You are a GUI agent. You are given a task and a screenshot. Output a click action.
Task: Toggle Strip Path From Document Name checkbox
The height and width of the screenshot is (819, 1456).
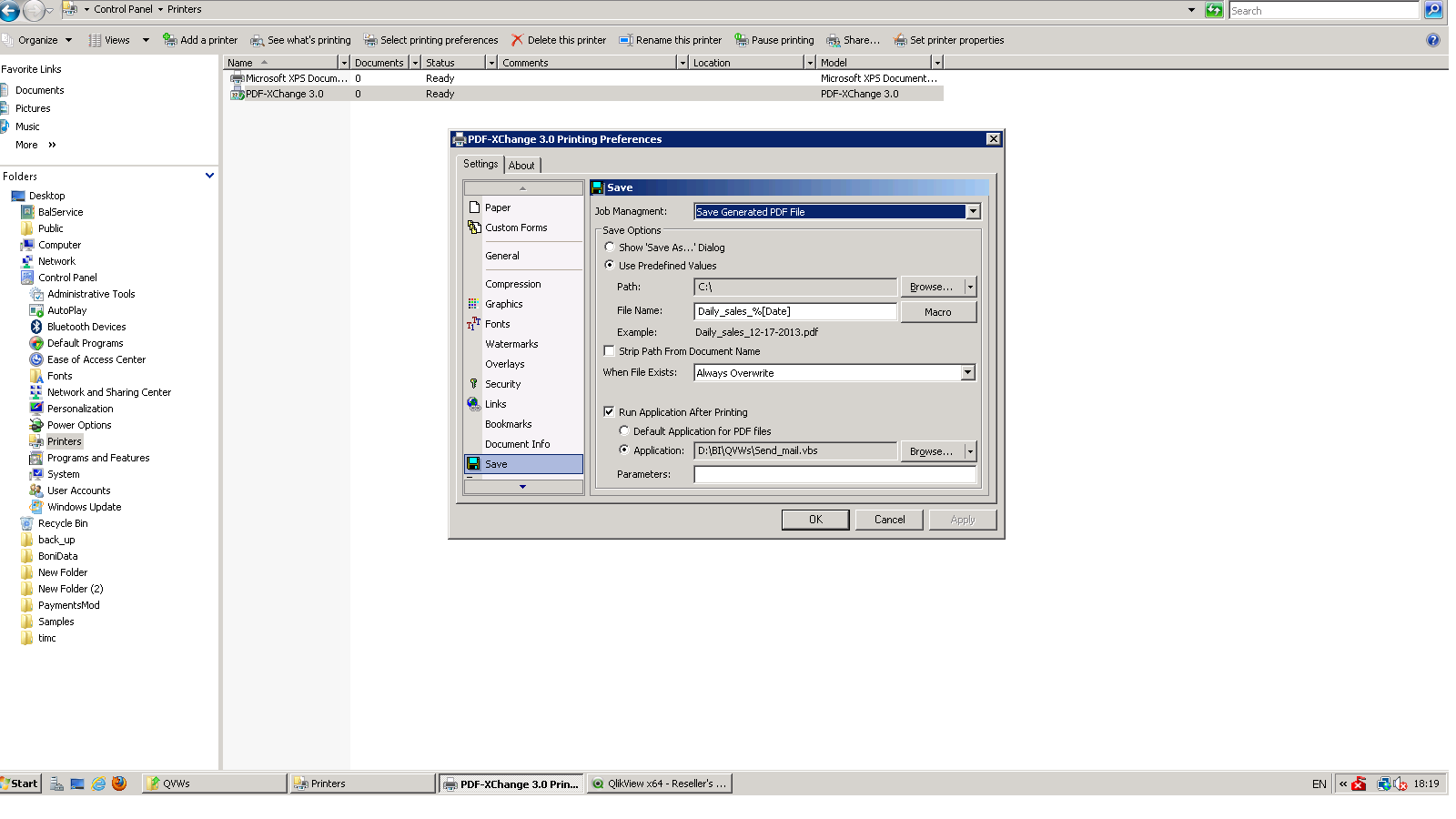(x=610, y=350)
